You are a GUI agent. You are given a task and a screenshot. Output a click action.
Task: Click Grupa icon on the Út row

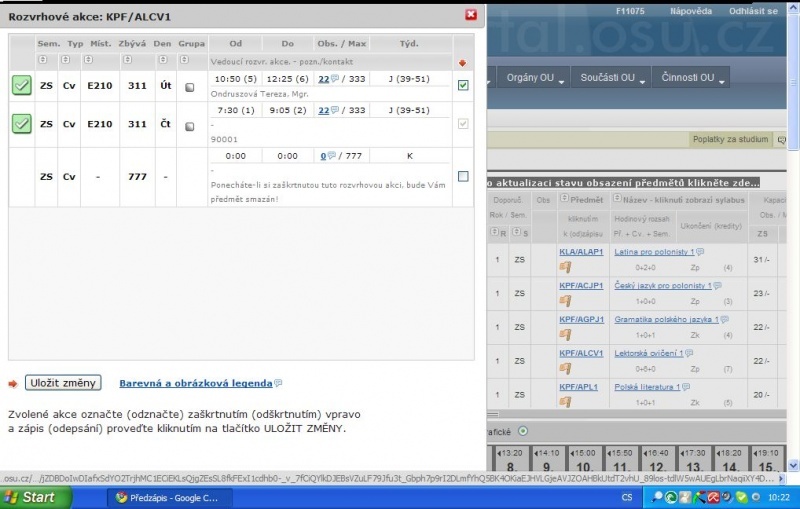(x=190, y=87)
